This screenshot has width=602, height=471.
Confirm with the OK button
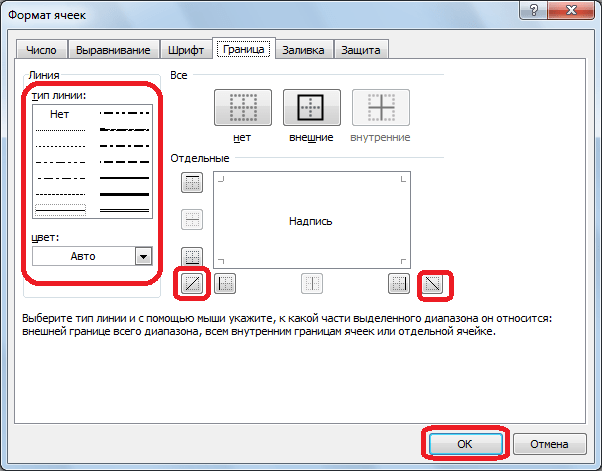pyautogui.click(x=465, y=444)
